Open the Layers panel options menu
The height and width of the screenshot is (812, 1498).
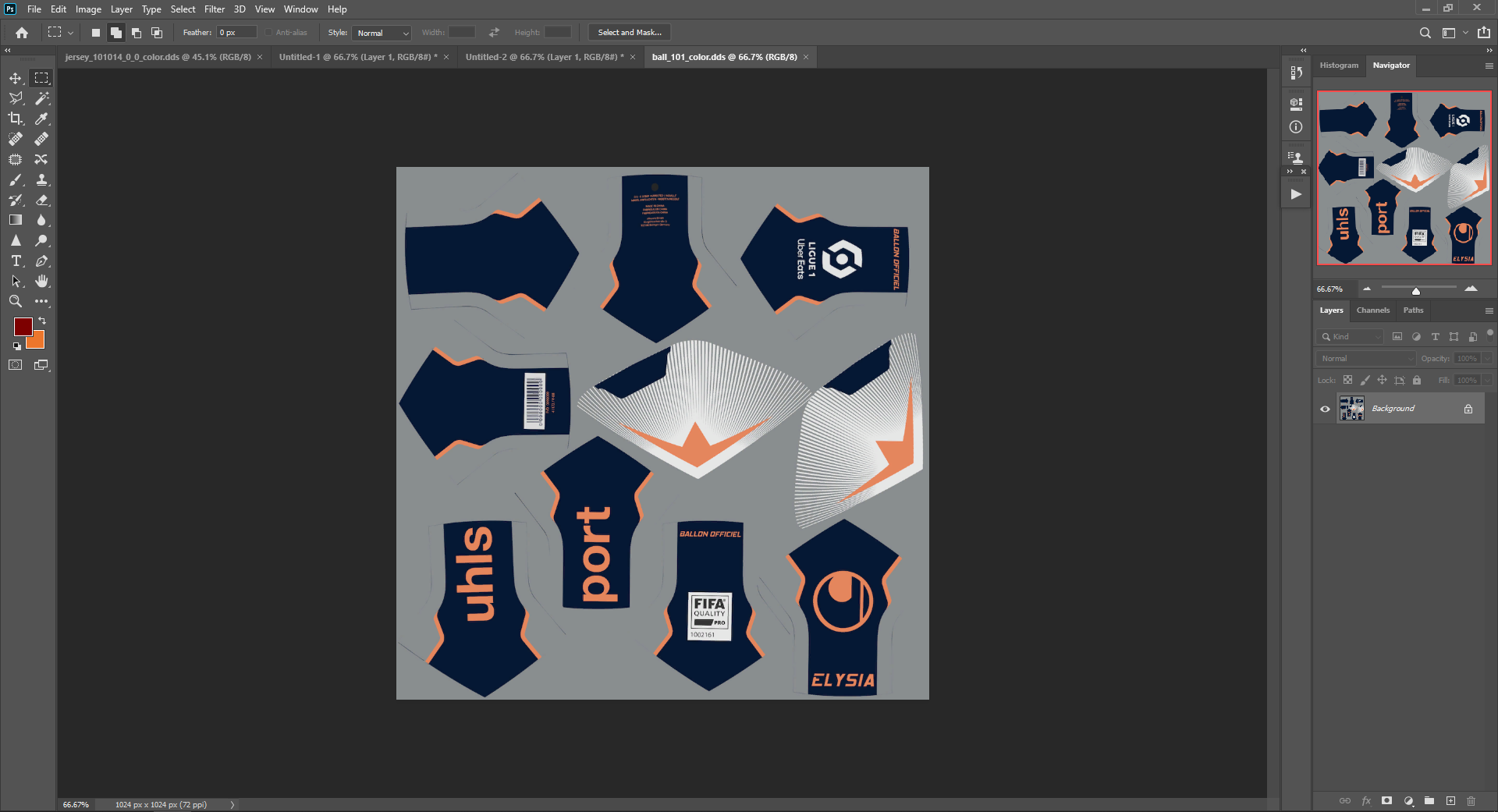pos(1489,310)
